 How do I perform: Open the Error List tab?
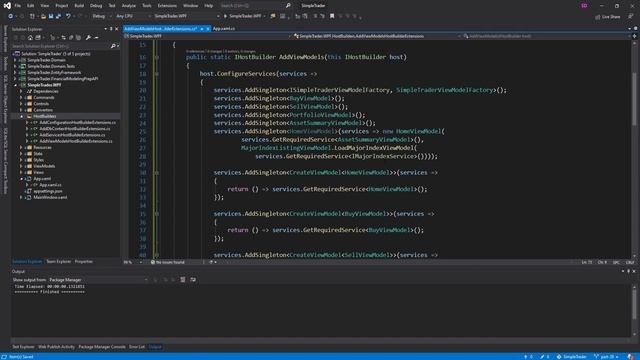137,347
